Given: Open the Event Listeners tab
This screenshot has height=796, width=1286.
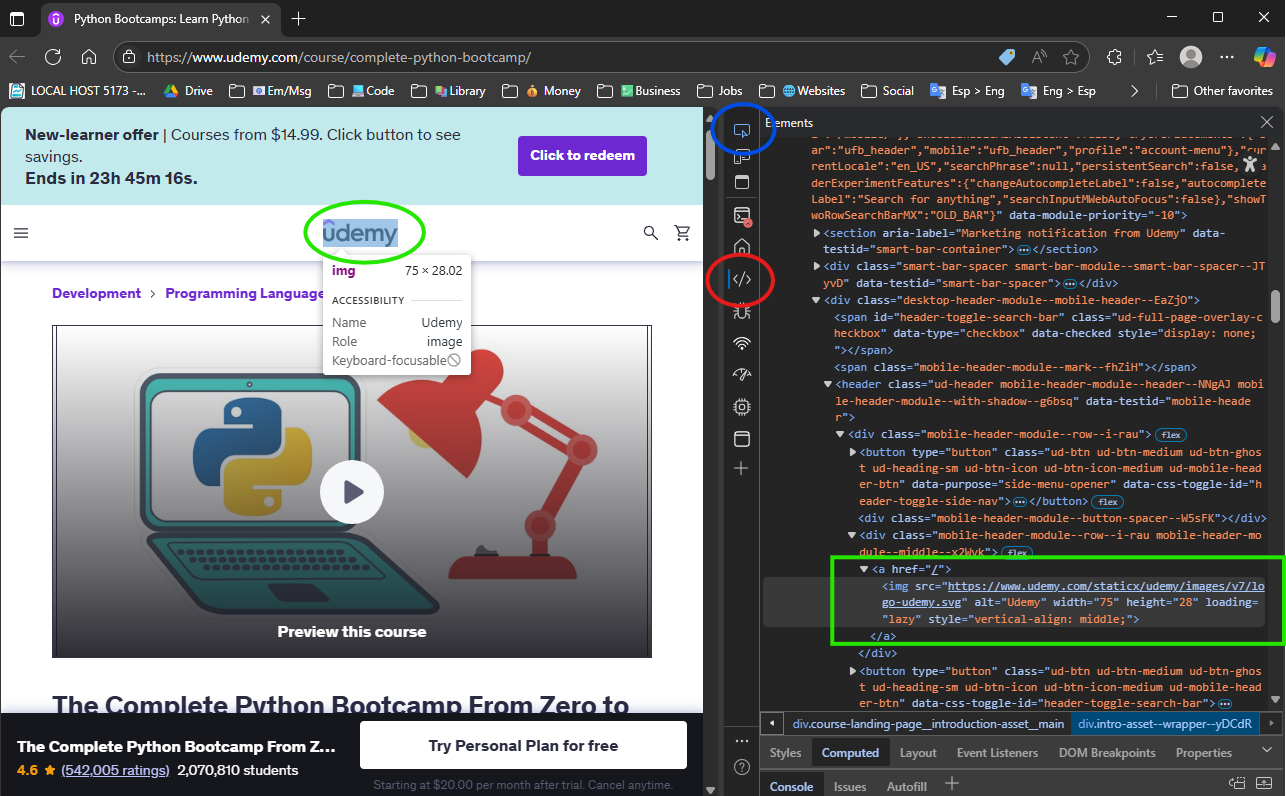Looking at the screenshot, I should click(x=997, y=752).
